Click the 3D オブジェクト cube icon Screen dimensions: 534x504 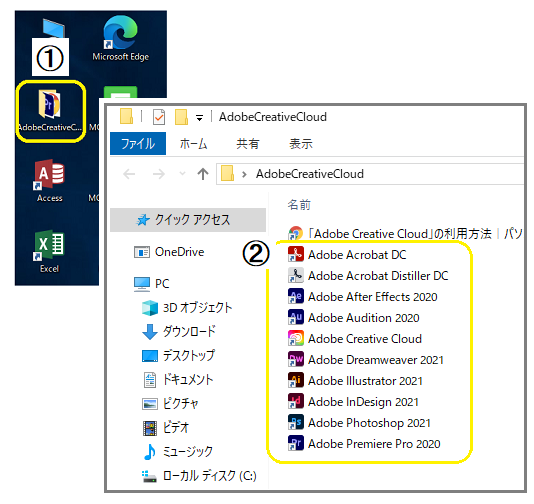150,308
